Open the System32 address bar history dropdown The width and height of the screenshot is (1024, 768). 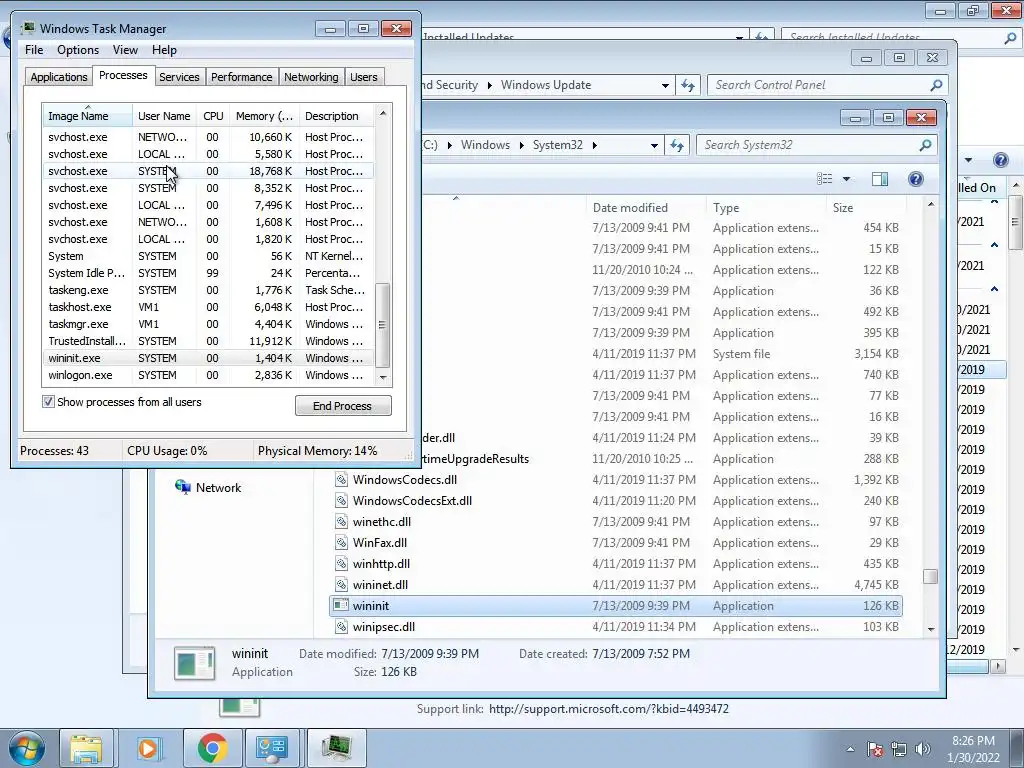[x=654, y=146]
